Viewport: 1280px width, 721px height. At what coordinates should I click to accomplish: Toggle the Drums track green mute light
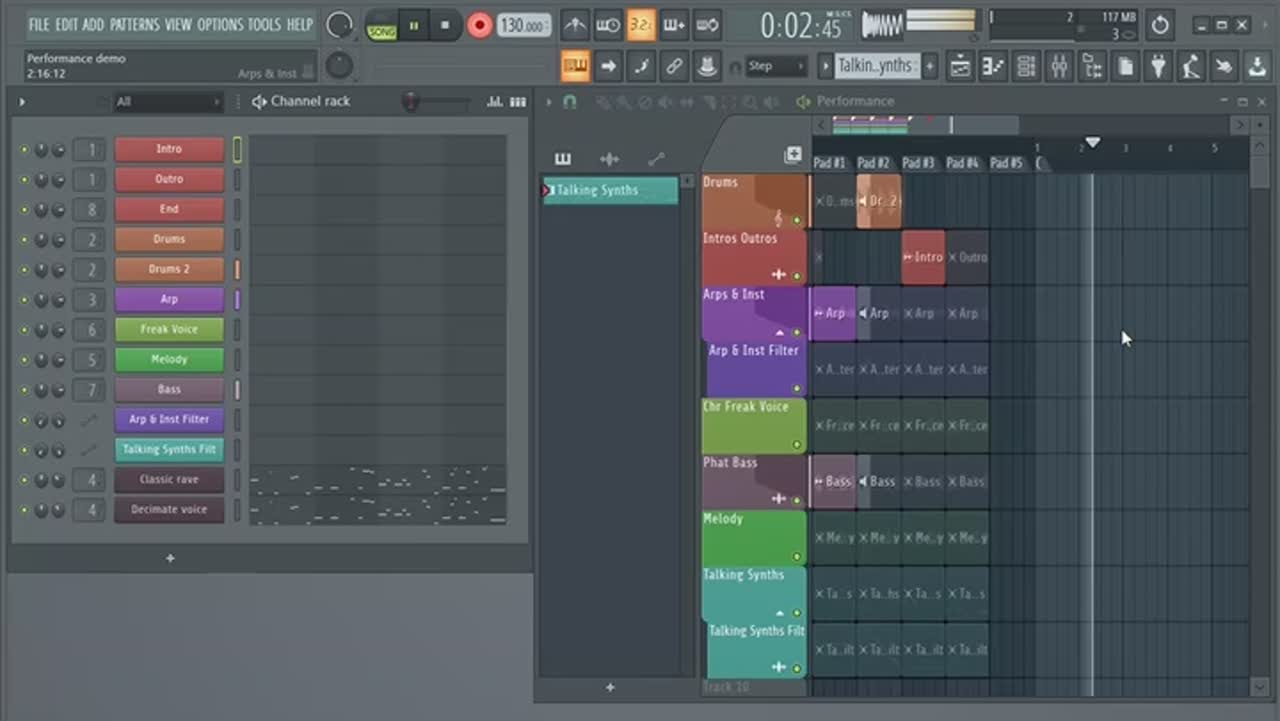point(797,220)
